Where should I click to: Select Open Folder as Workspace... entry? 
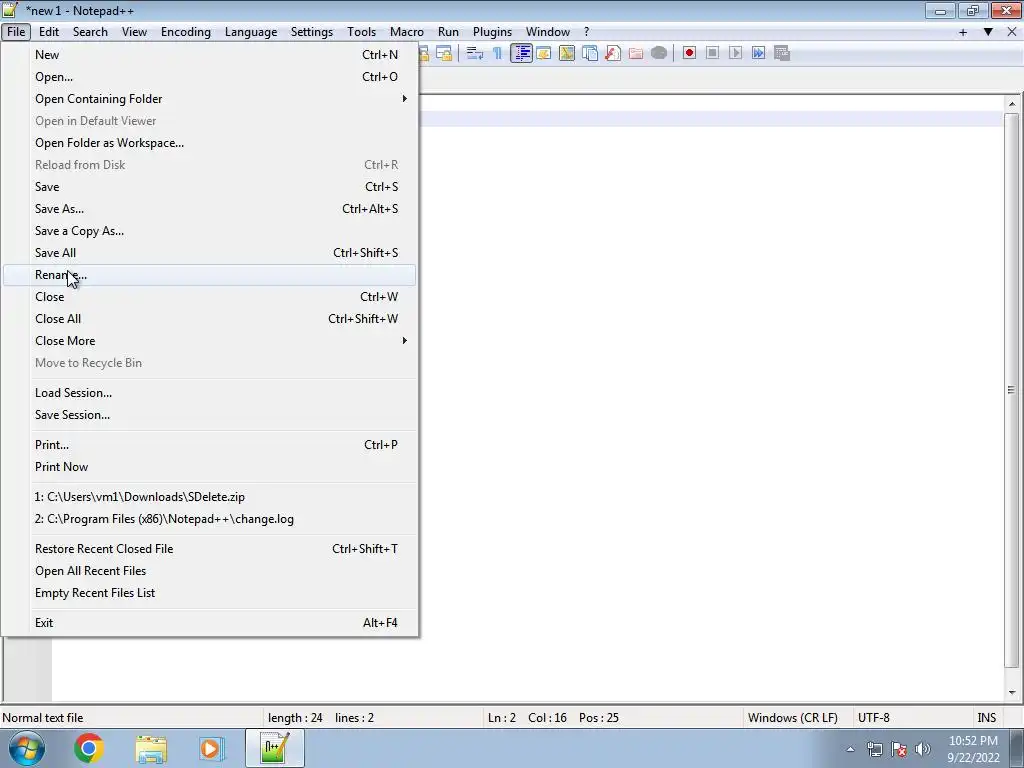(209, 143)
